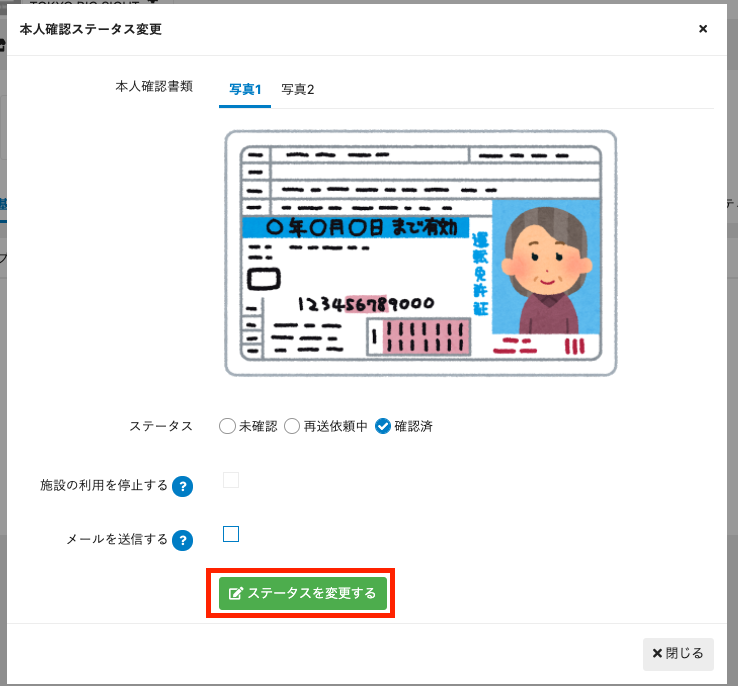Screen dimensions: 738x686
Task: Click the license number 123456789000
Action: [x=365, y=303]
